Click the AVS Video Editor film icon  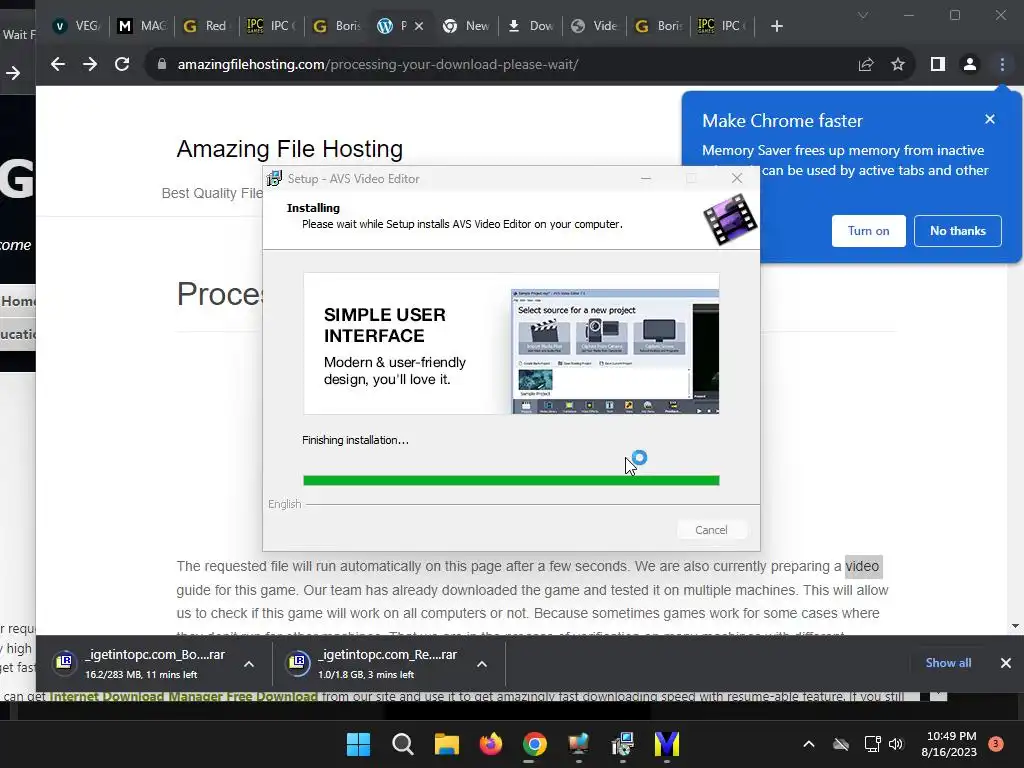pos(730,221)
